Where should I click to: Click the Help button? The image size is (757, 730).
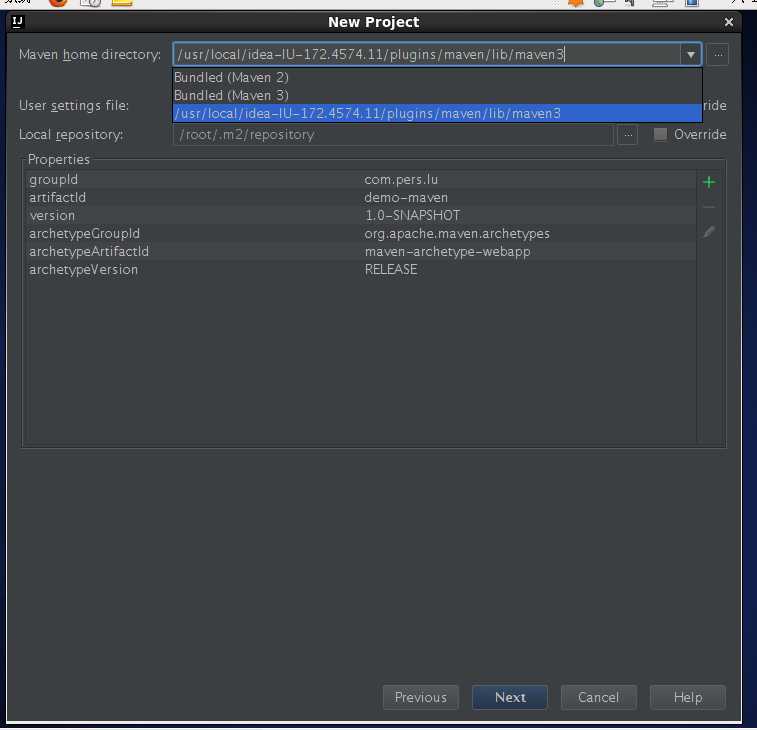(688, 697)
